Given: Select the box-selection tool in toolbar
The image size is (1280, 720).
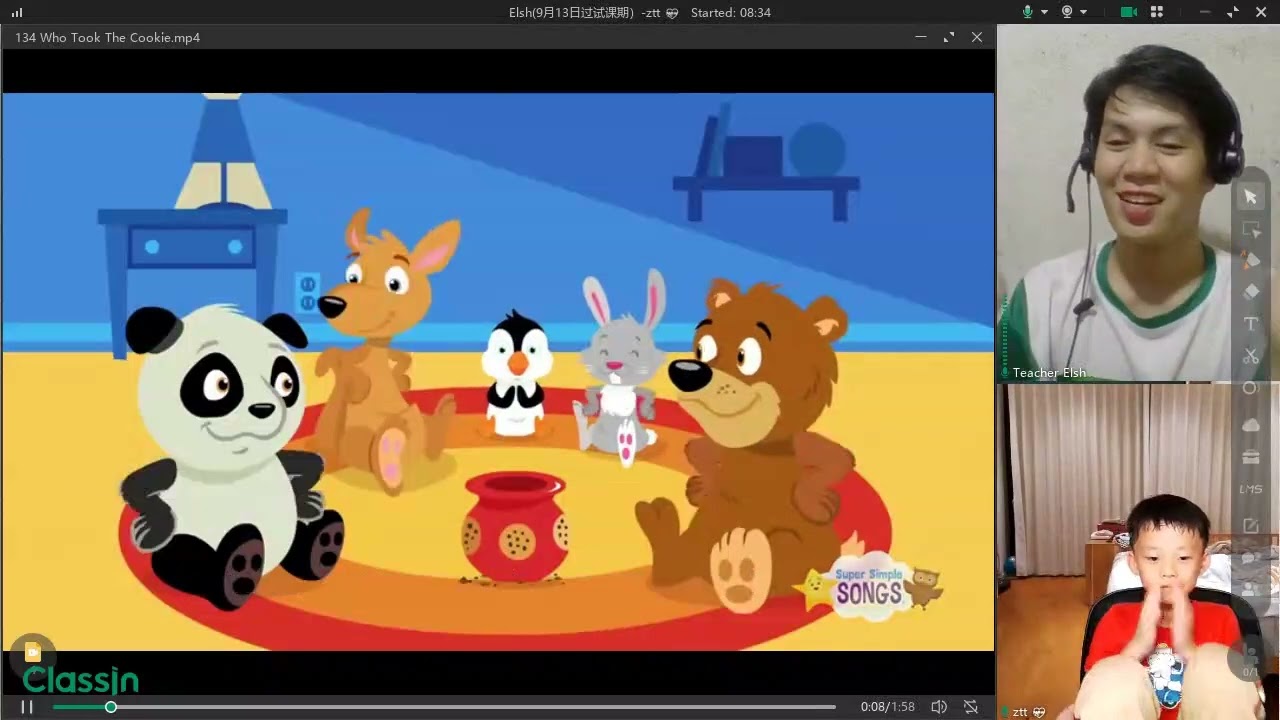Looking at the screenshot, I should 1250,230.
